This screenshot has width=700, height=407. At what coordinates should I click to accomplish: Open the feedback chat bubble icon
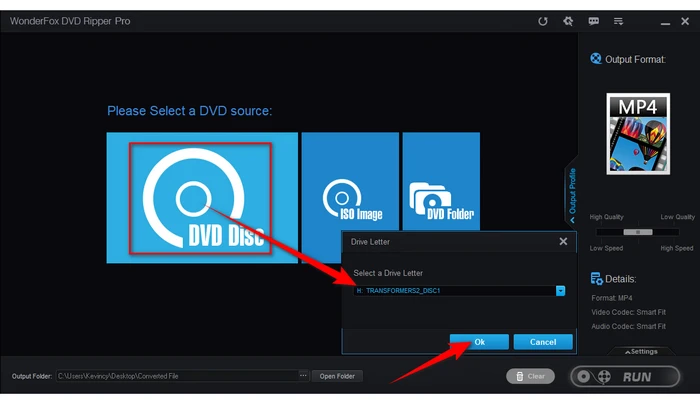point(593,21)
